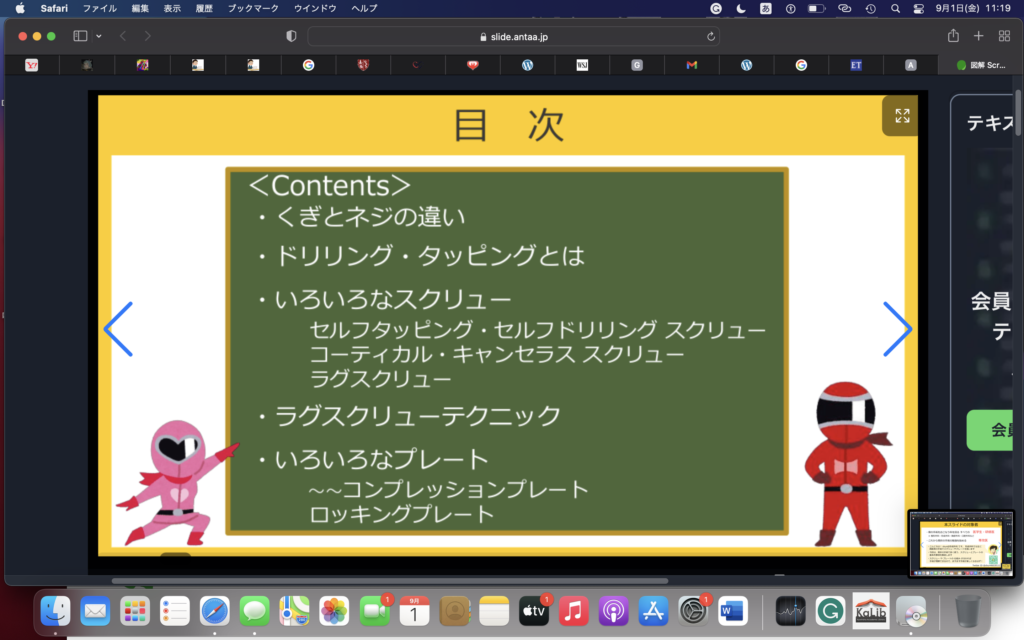Open a new tab with the plus icon
The image size is (1024, 640).
click(979, 36)
